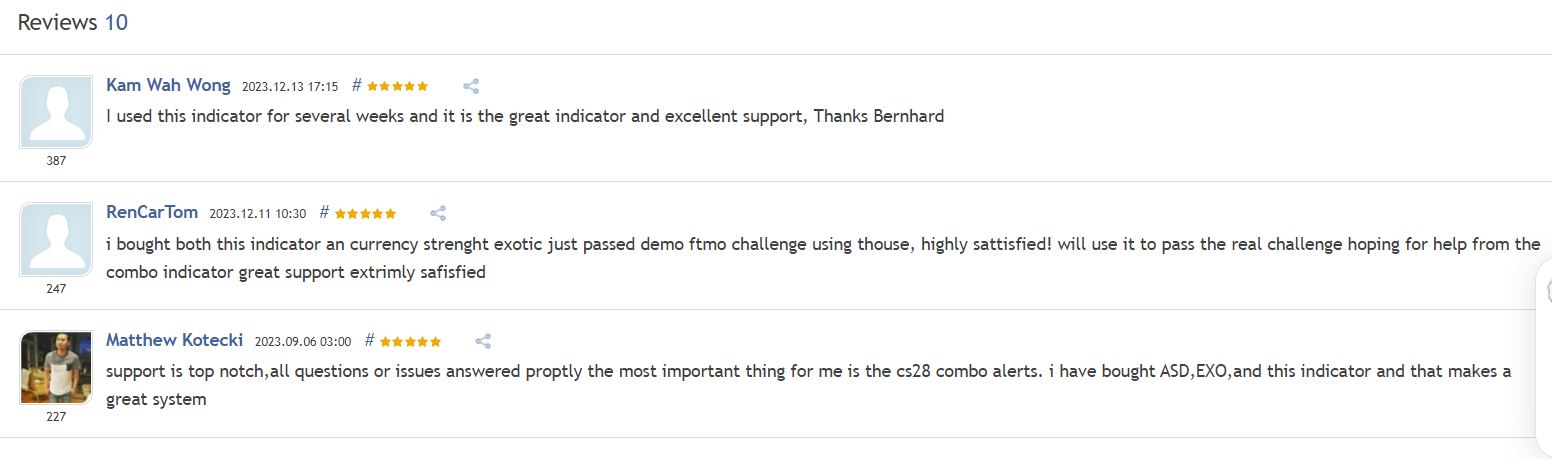The width and height of the screenshot is (1552, 459).
Task: Click the five-star rating on Kam Wah Wong's review
Action: 397,87
